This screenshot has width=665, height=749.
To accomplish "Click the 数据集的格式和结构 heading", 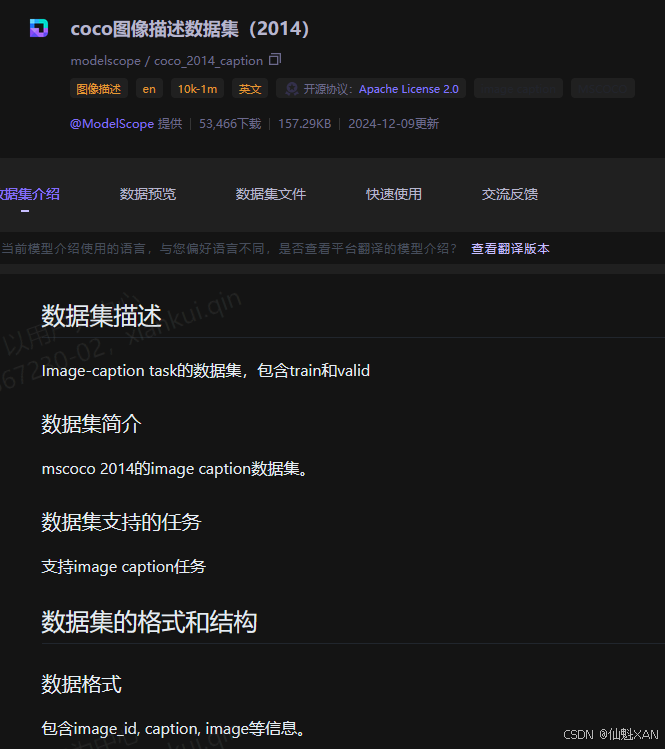I will tap(149, 622).
